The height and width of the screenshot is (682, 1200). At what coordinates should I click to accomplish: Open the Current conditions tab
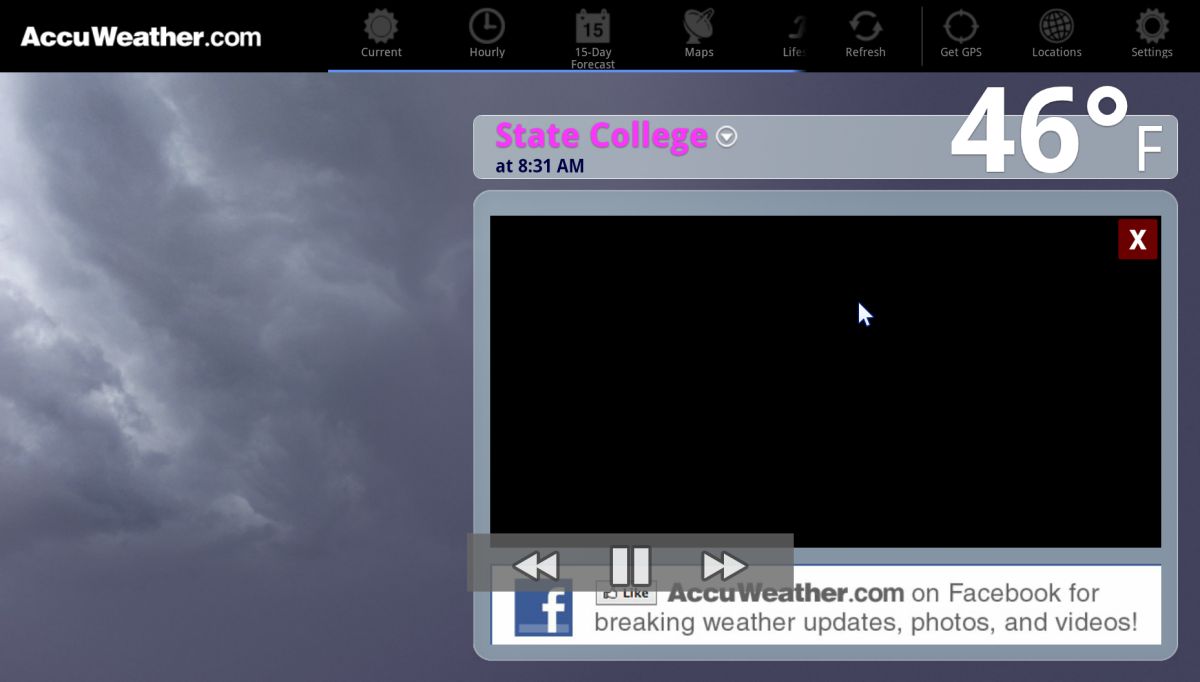click(381, 34)
